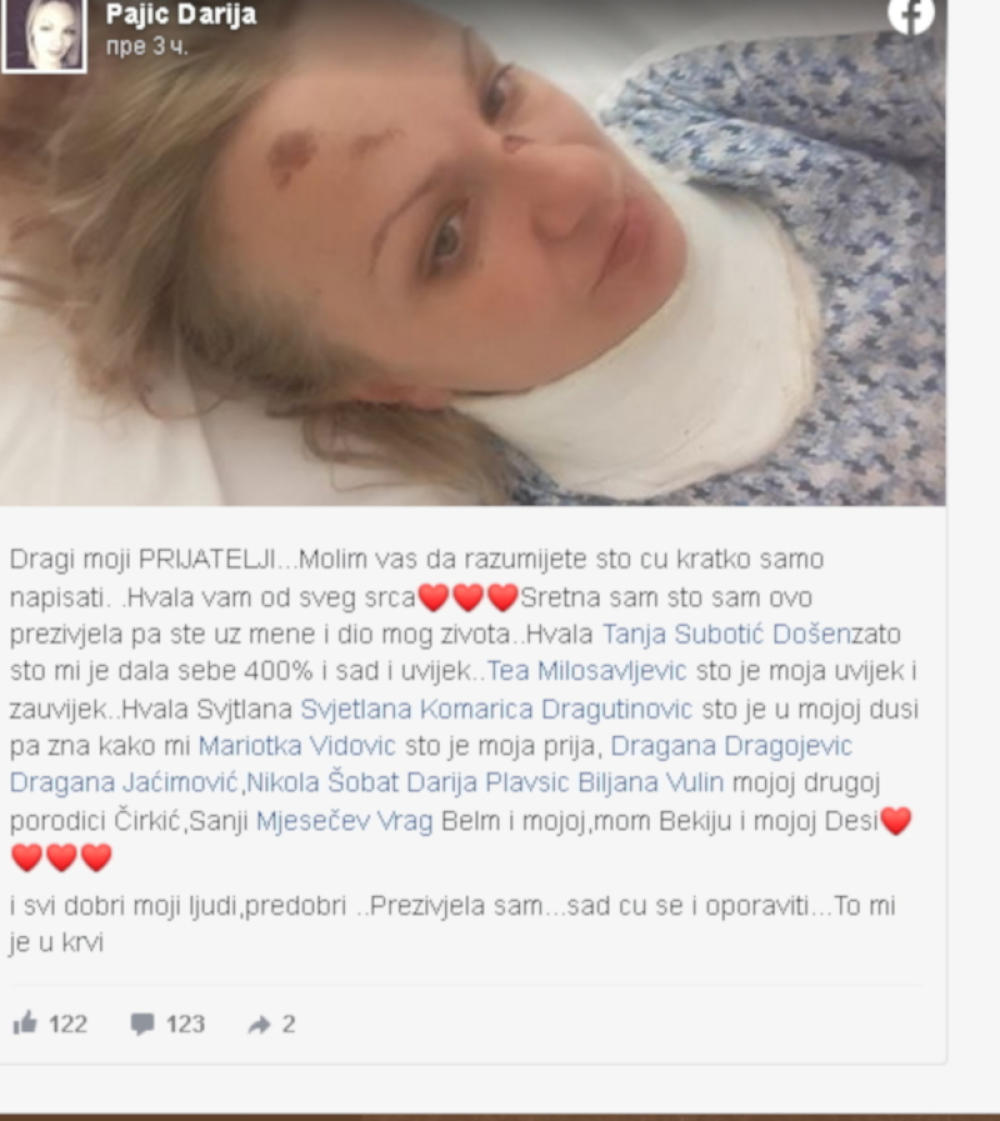Viewport: 1000px width, 1121px height.
Task: View the 122 likes count
Action: pyautogui.click(x=68, y=1024)
